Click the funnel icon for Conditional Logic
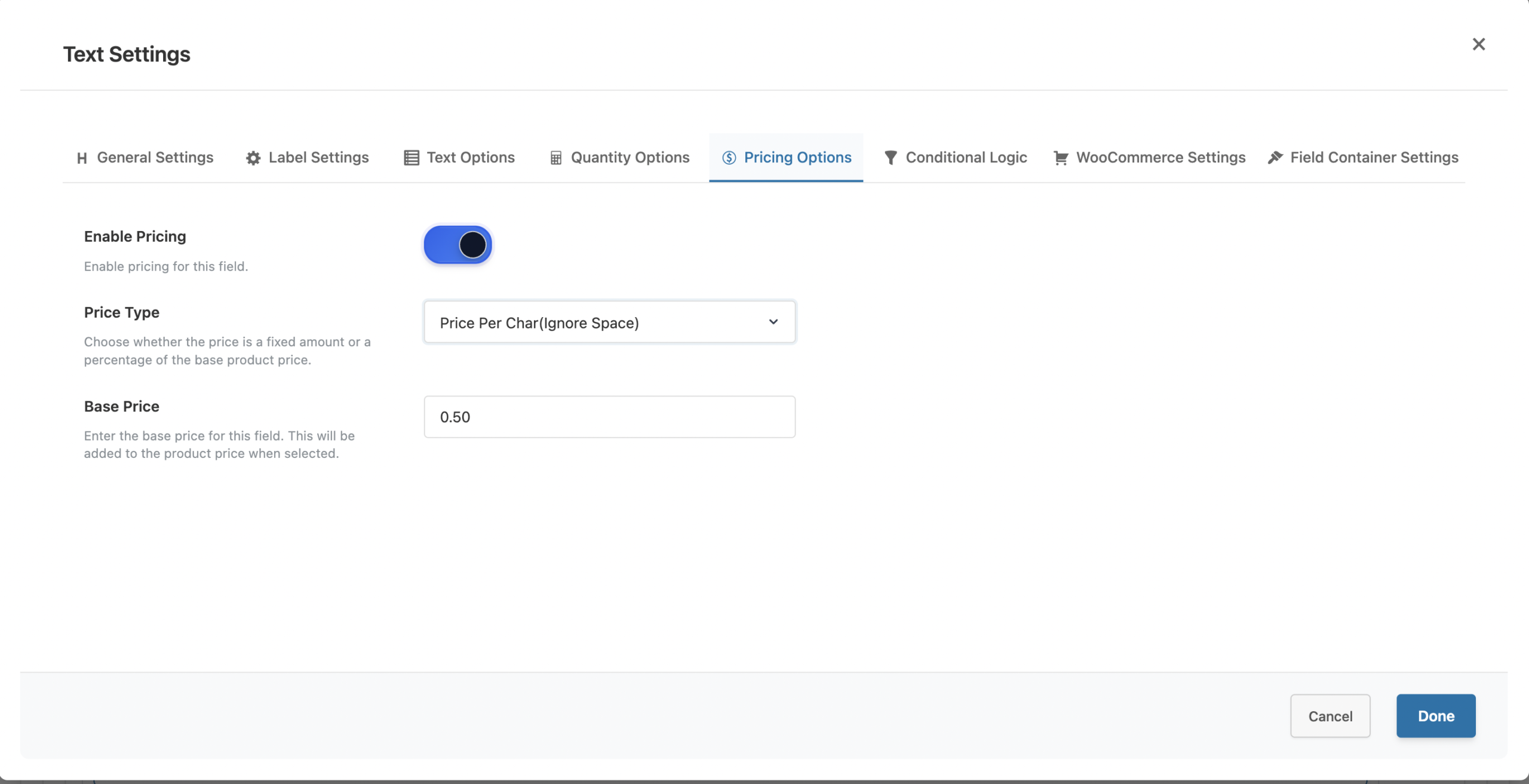This screenshot has width=1529, height=784. [891, 158]
